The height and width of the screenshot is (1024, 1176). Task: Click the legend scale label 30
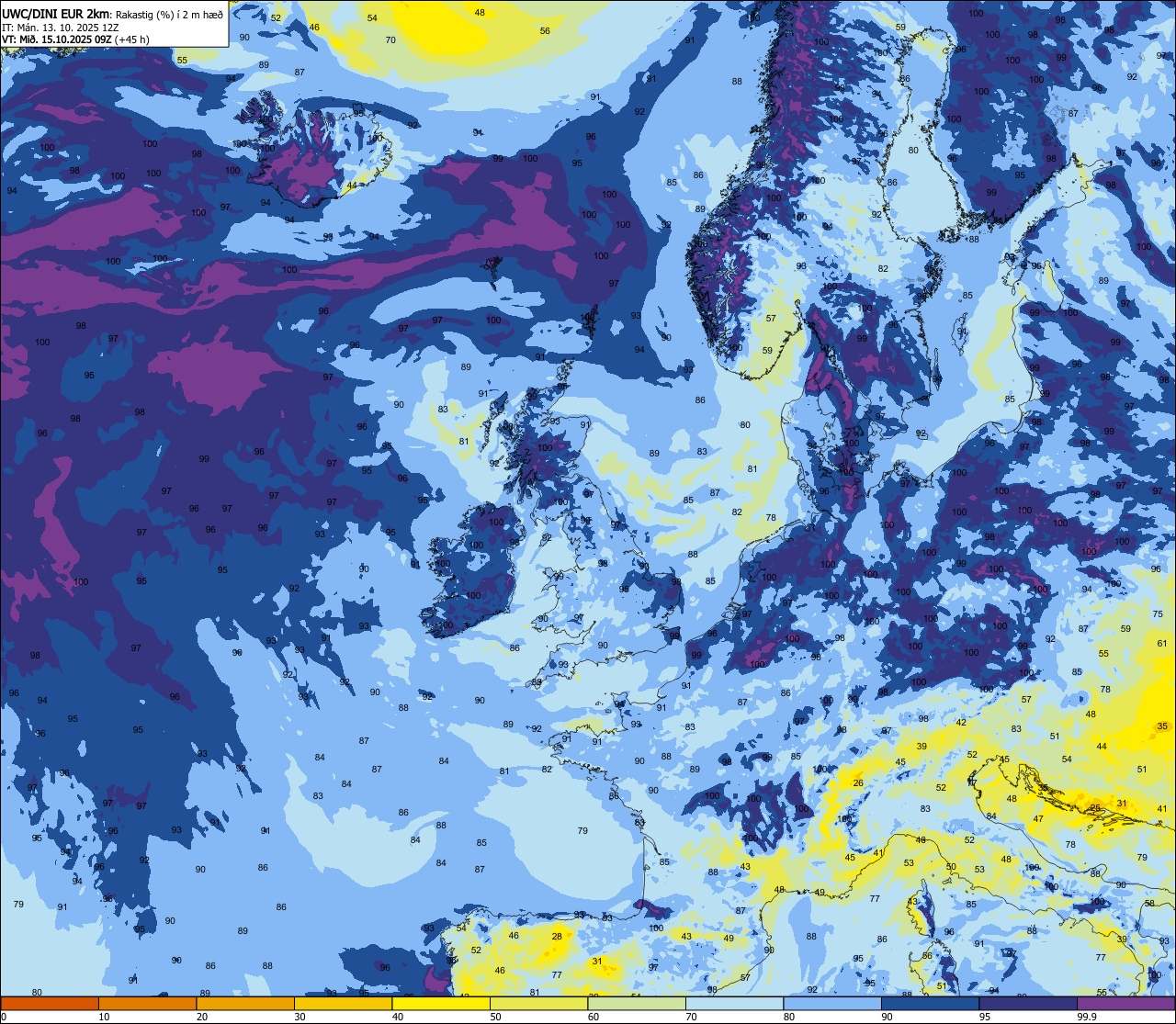point(300,1017)
